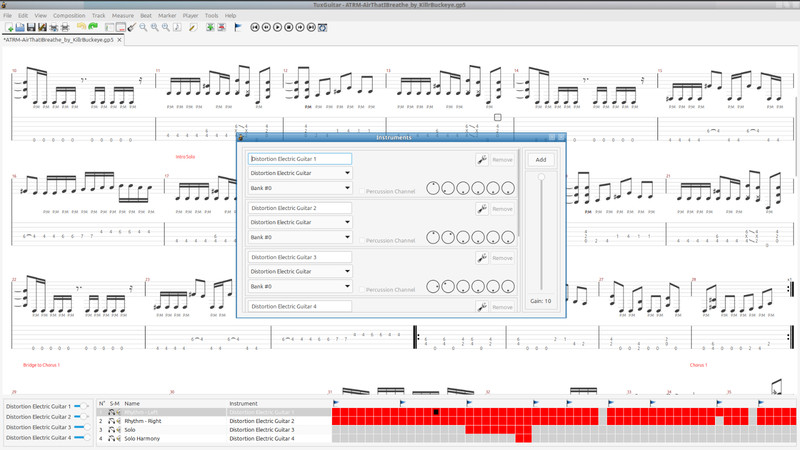Image resolution: width=800 pixels, height=450 pixels.
Task: Click the Distortion Electric Guitar 2 name field
Action: click(x=299, y=208)
